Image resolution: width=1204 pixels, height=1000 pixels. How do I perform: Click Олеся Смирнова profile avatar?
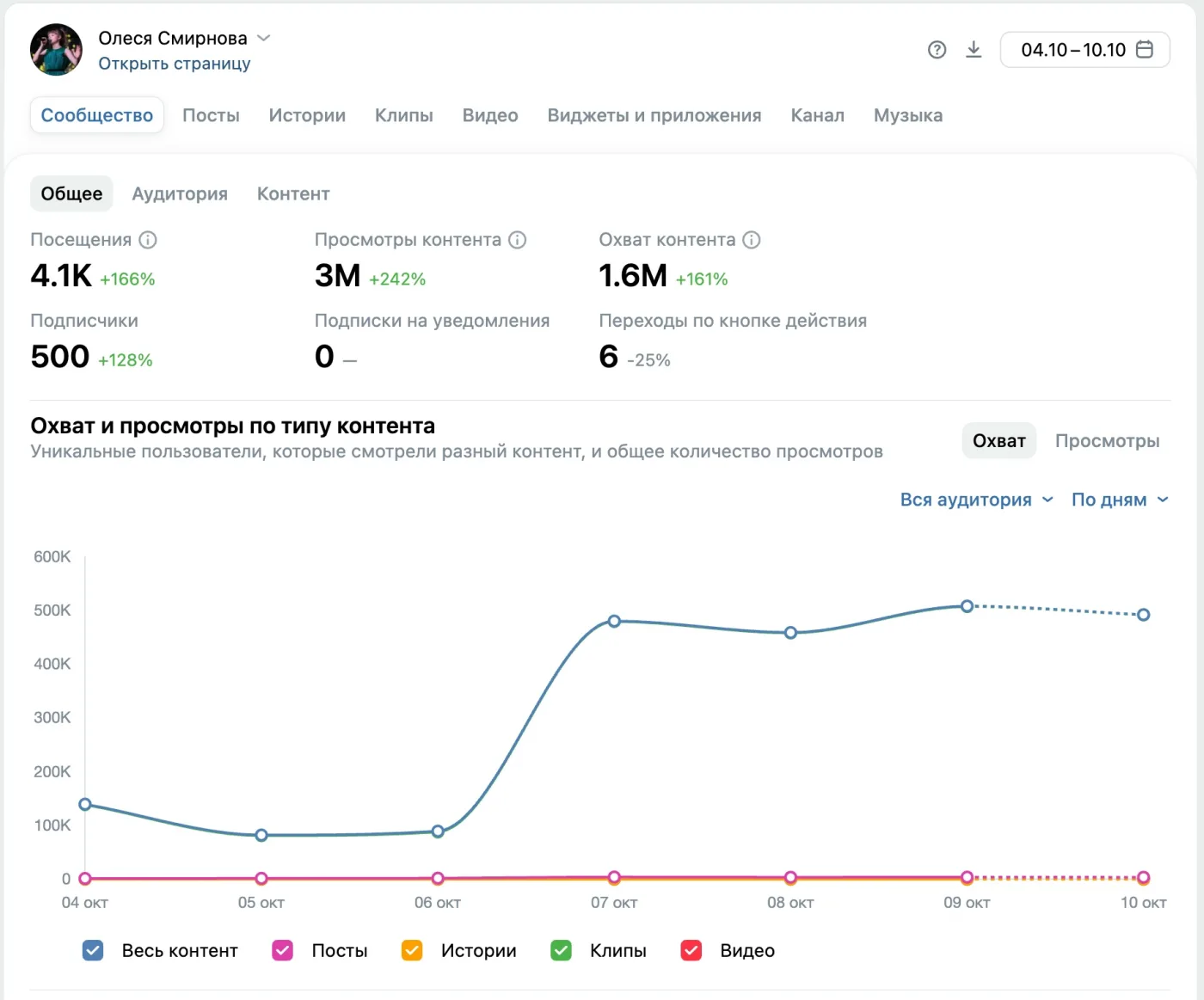tap(57, 50)
